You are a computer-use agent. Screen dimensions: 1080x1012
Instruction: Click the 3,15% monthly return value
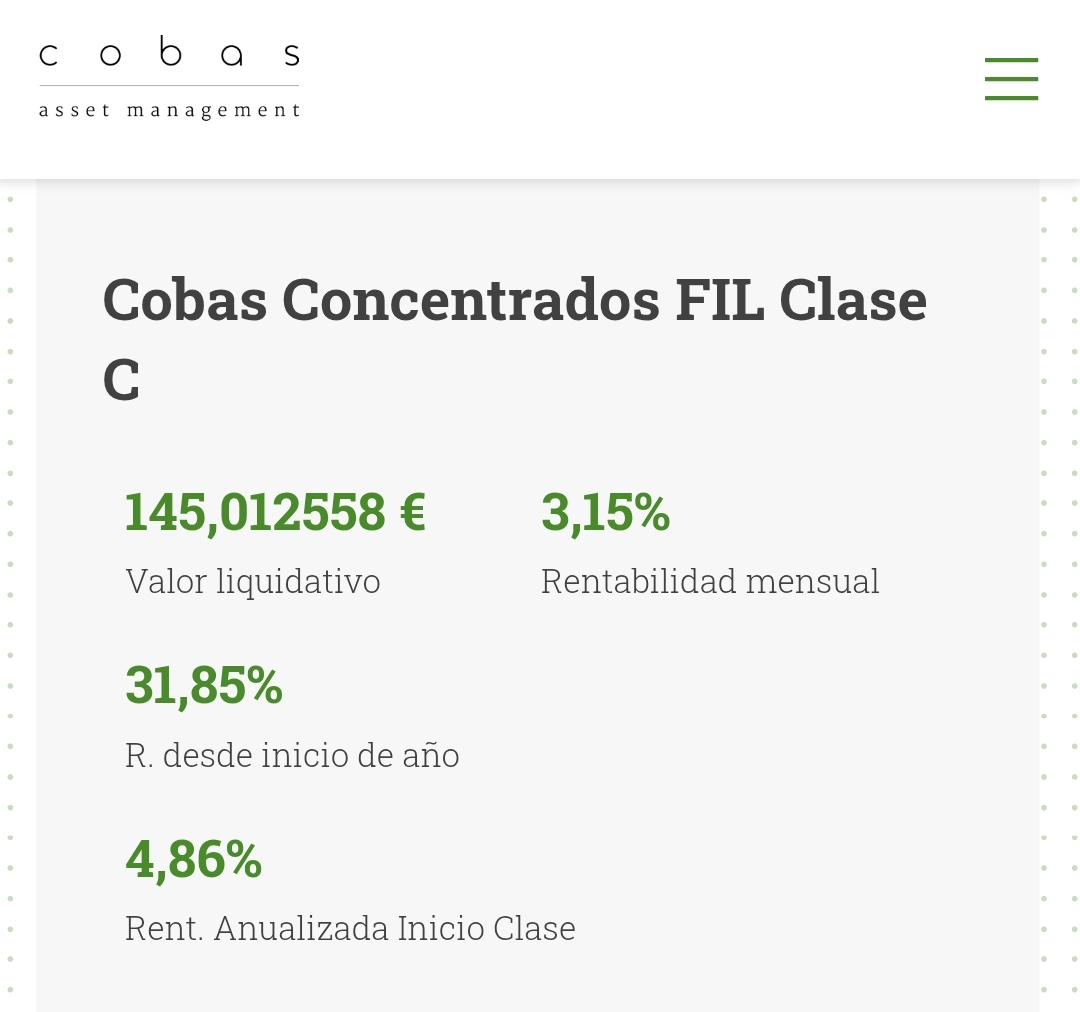pos(605,512)
